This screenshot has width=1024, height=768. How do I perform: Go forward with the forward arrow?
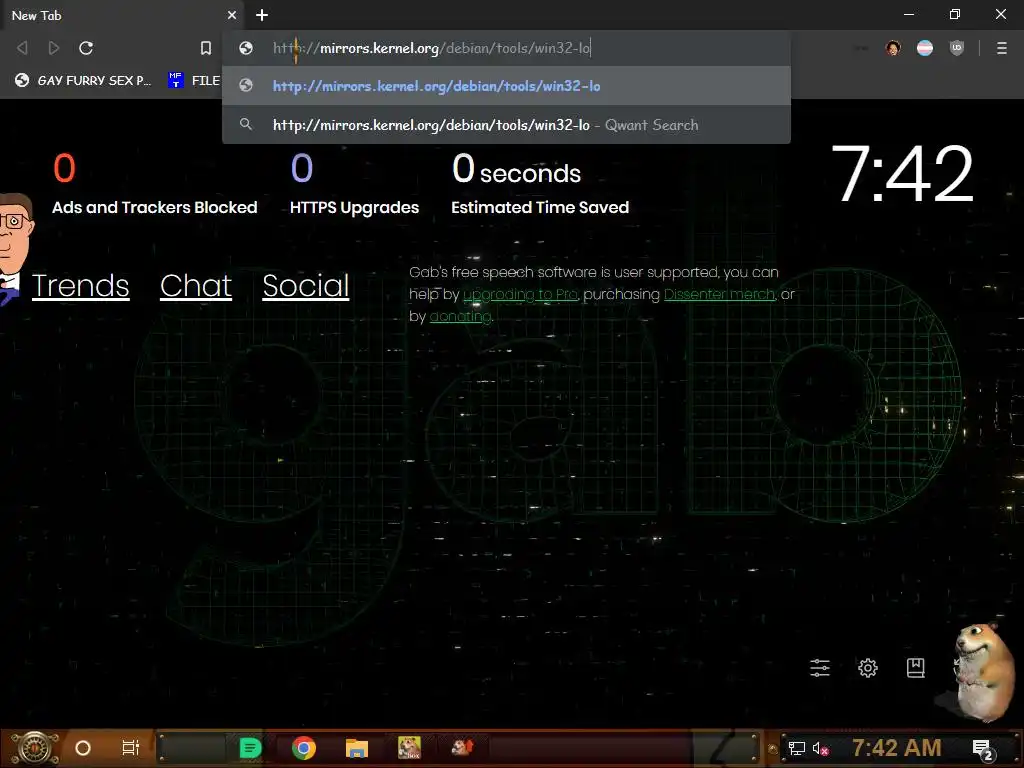pos(54,48)
